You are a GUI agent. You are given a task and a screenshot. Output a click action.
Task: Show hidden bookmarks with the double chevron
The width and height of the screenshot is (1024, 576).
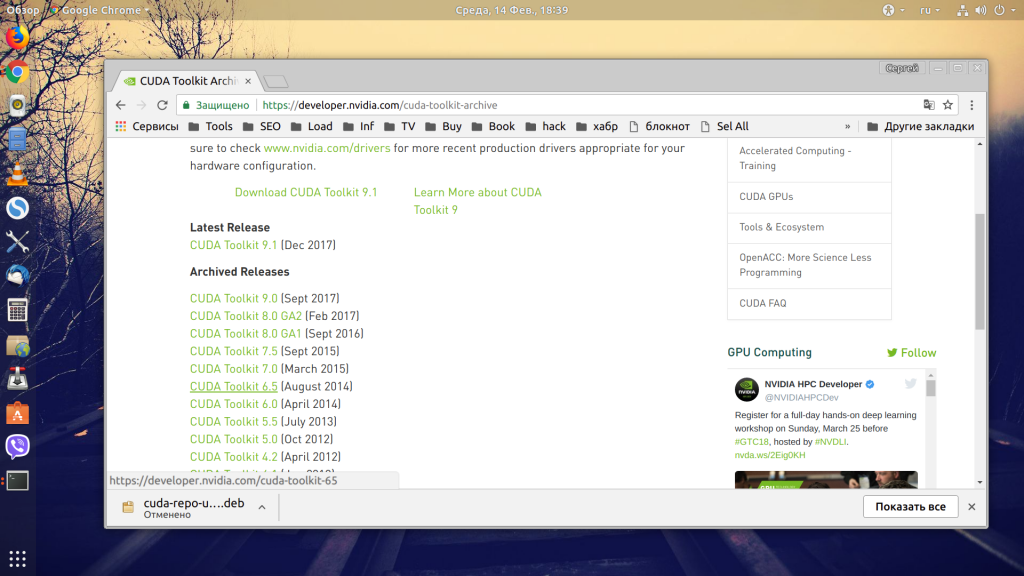tap(848, 127)
